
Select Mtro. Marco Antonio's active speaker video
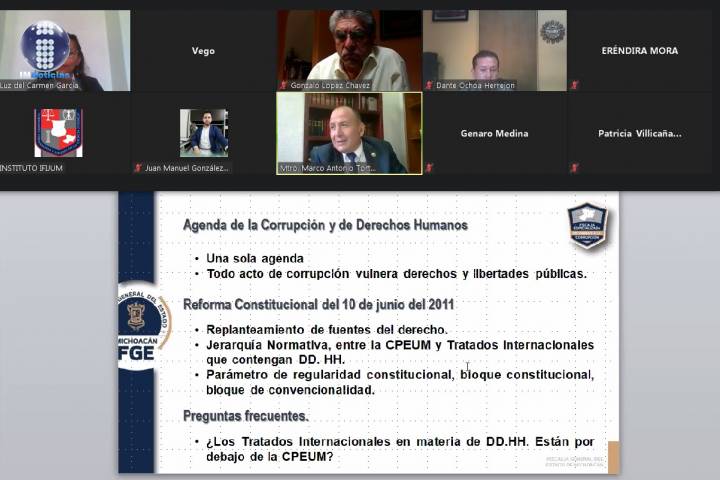tap(348, 131)
